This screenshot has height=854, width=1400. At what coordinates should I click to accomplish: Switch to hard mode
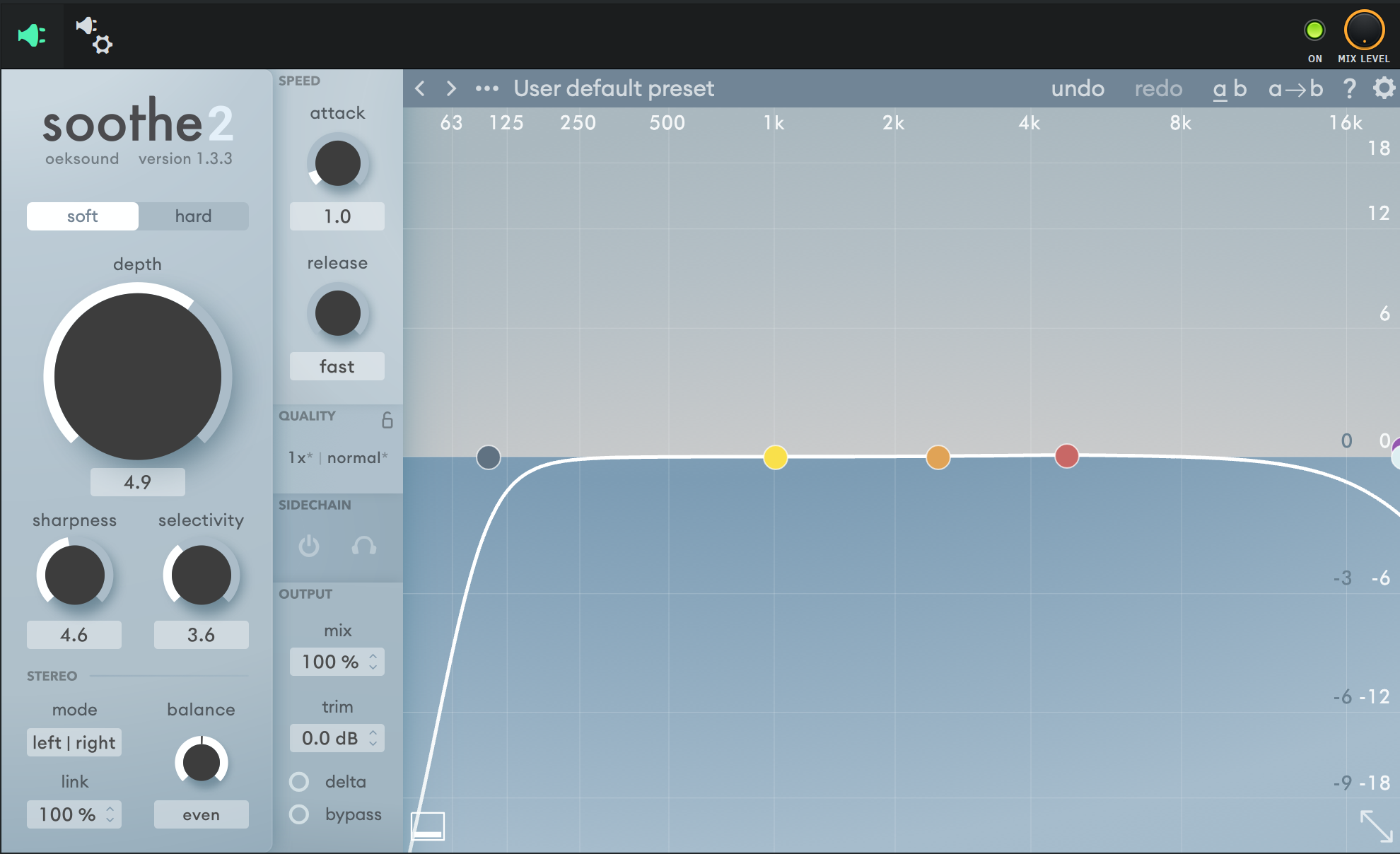point(193,216)
